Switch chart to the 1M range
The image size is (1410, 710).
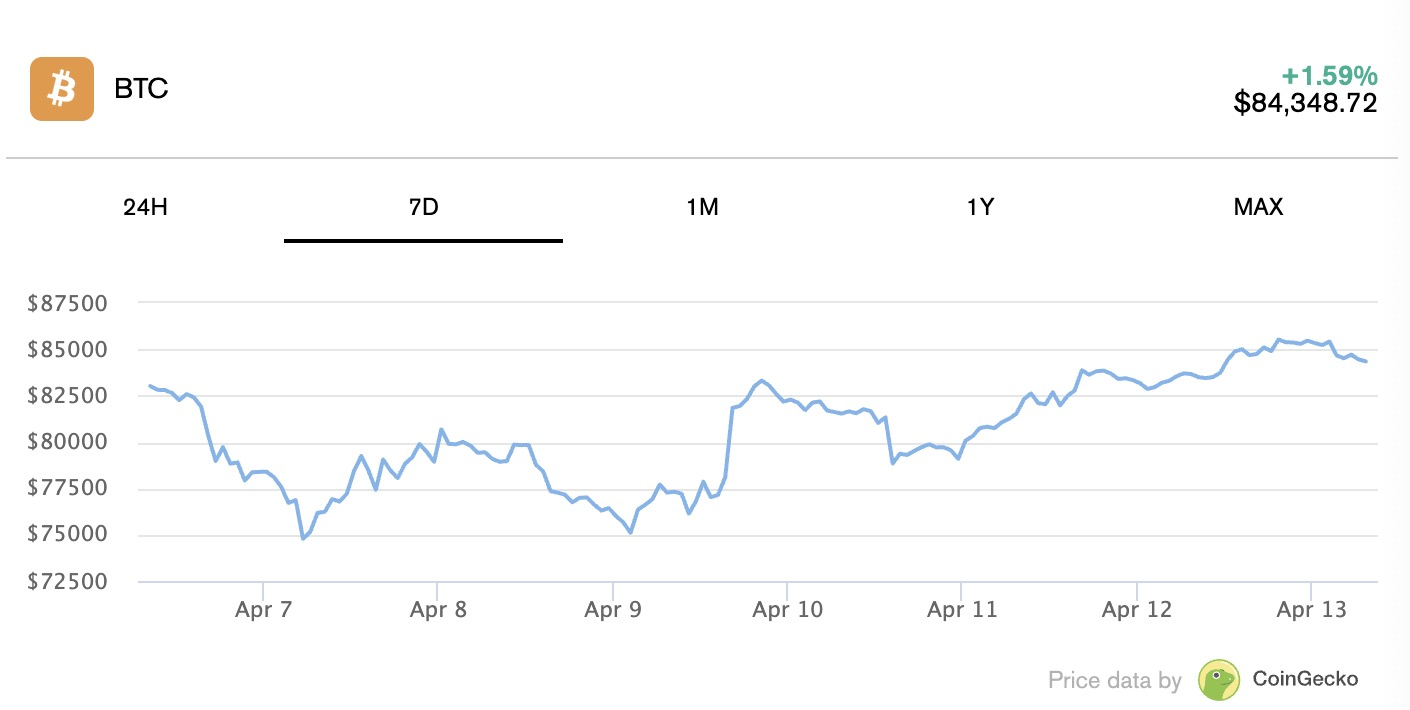point(702,208)
